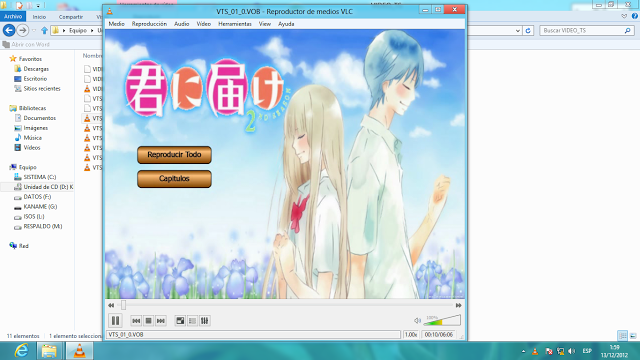Screen dimensions: 640x360
Task: Open system tray volume icon
Action: [x=572, y=351]
